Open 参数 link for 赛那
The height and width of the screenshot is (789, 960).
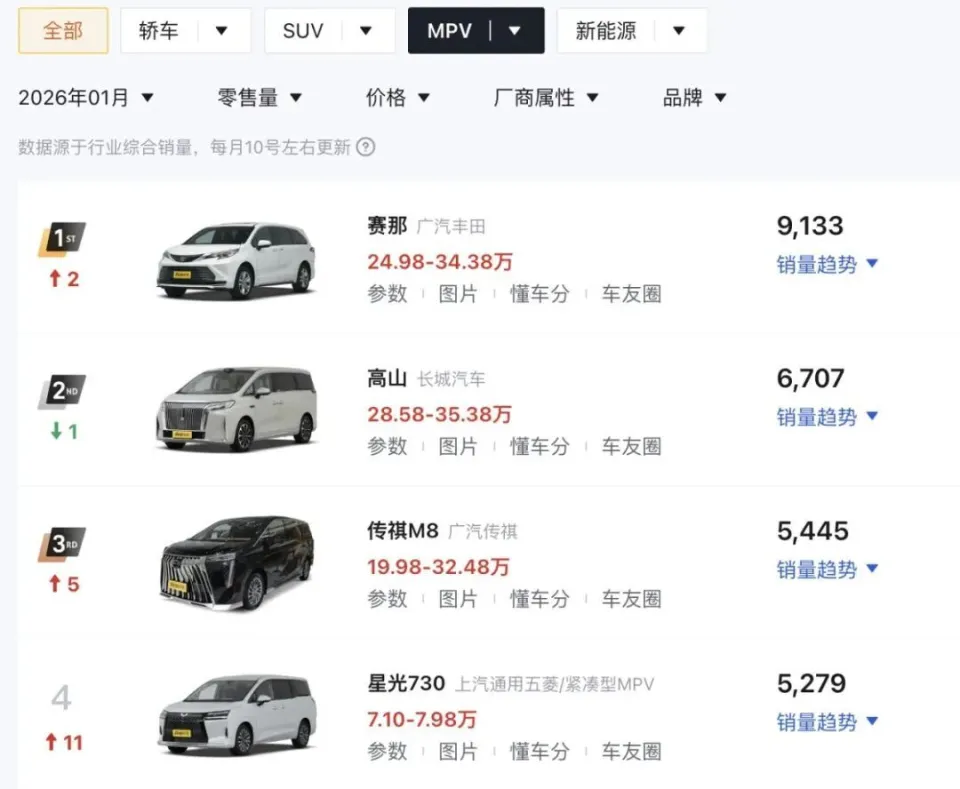click(386, 294)
